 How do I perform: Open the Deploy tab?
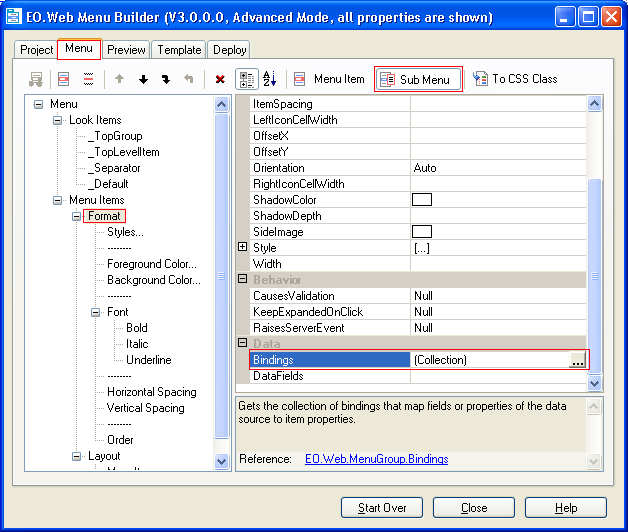[x=229, y=50]
